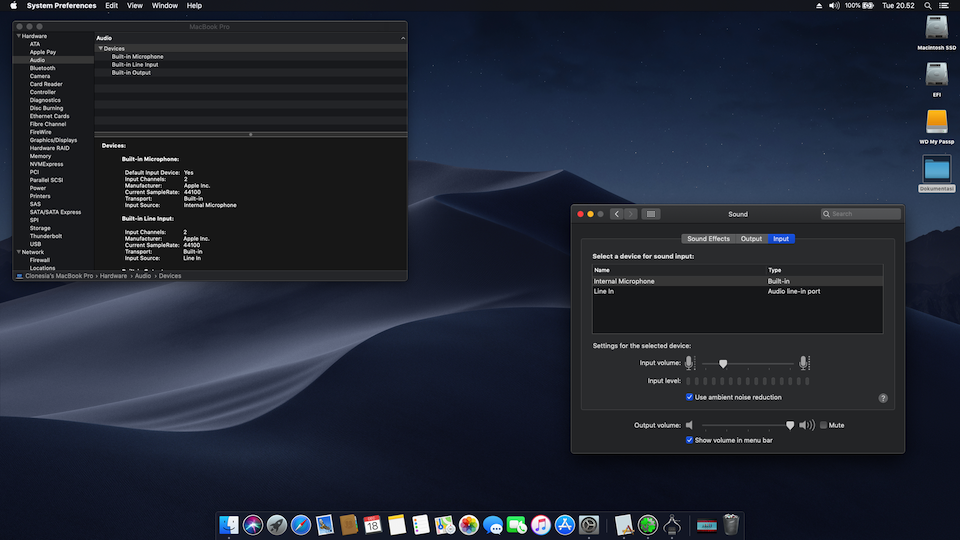Click the Show All grid icon in Sound
This screenshot has width=960, height=540.
coord(650,214)
